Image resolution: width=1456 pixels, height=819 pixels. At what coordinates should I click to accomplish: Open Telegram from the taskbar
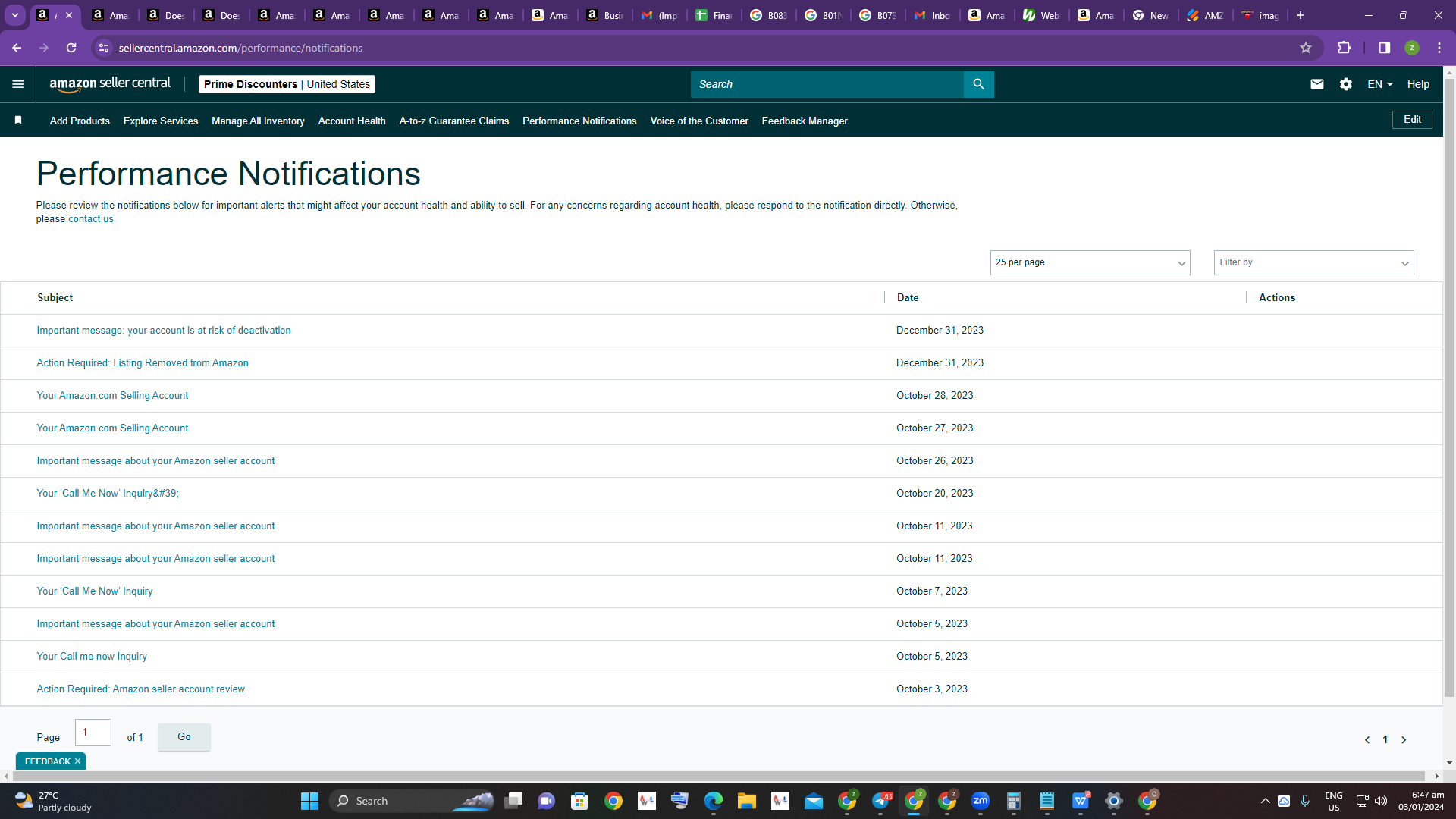click(880, 801)
